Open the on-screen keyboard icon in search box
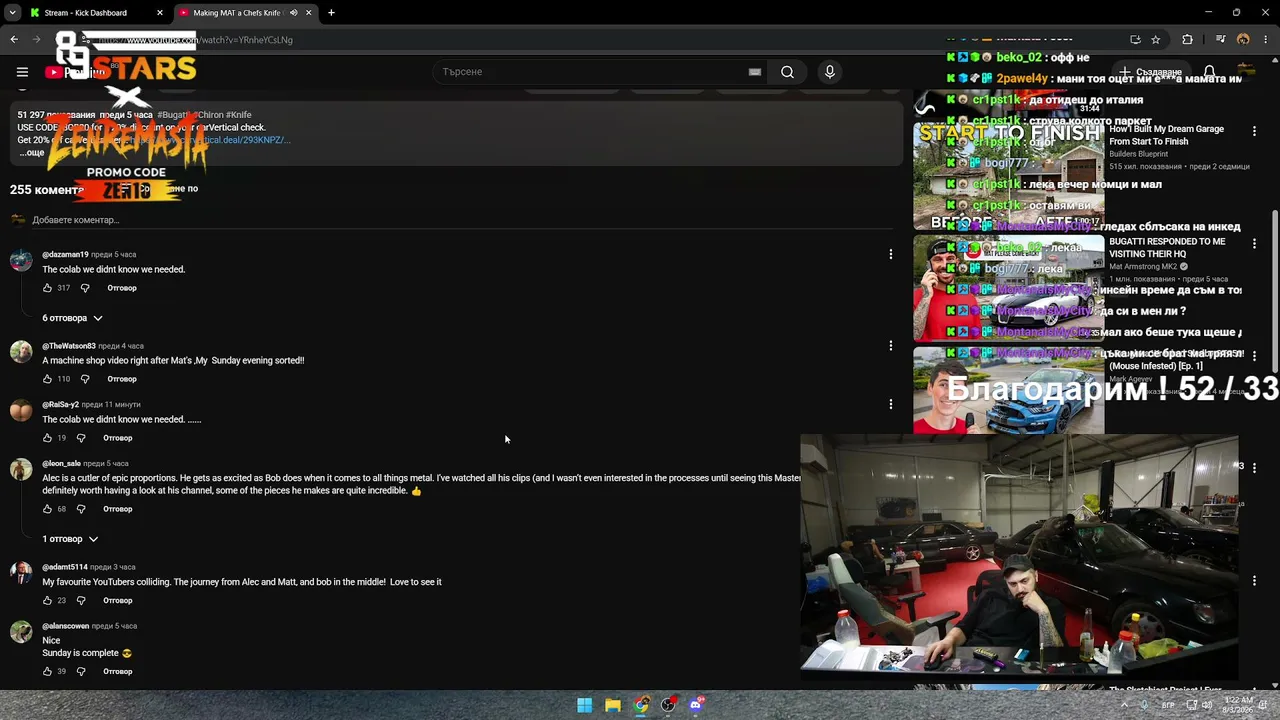Viewport: 1280px width, 720px height. click(755, 72)
